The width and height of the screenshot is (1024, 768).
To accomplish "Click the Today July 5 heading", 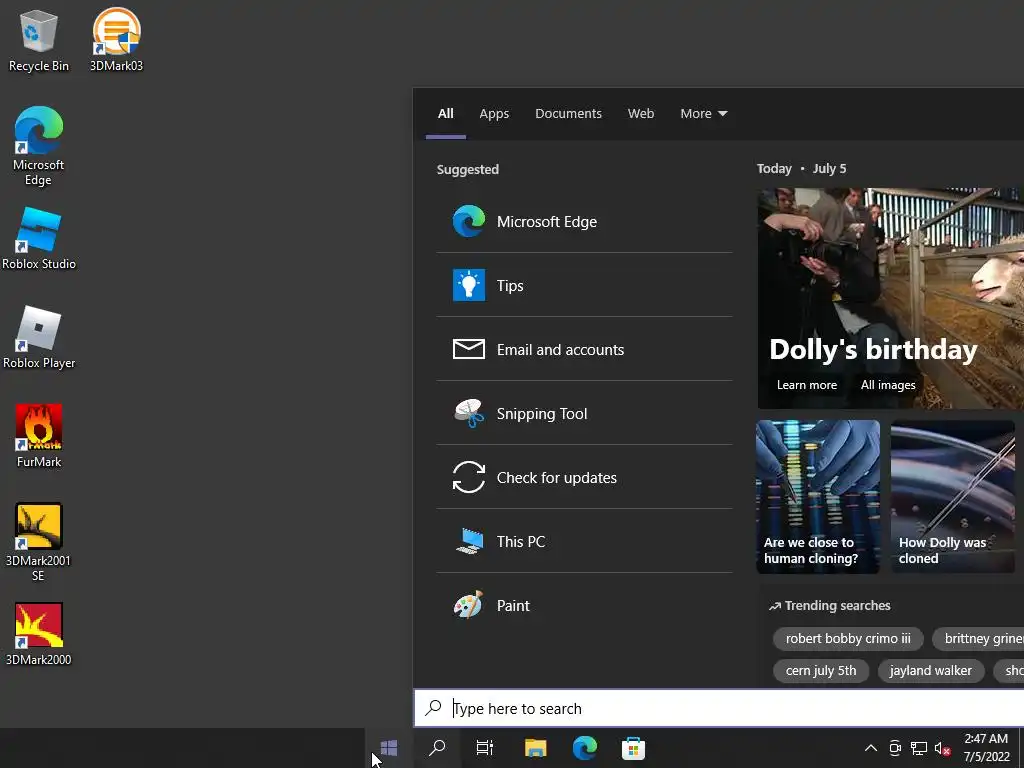I will (801, 168).
